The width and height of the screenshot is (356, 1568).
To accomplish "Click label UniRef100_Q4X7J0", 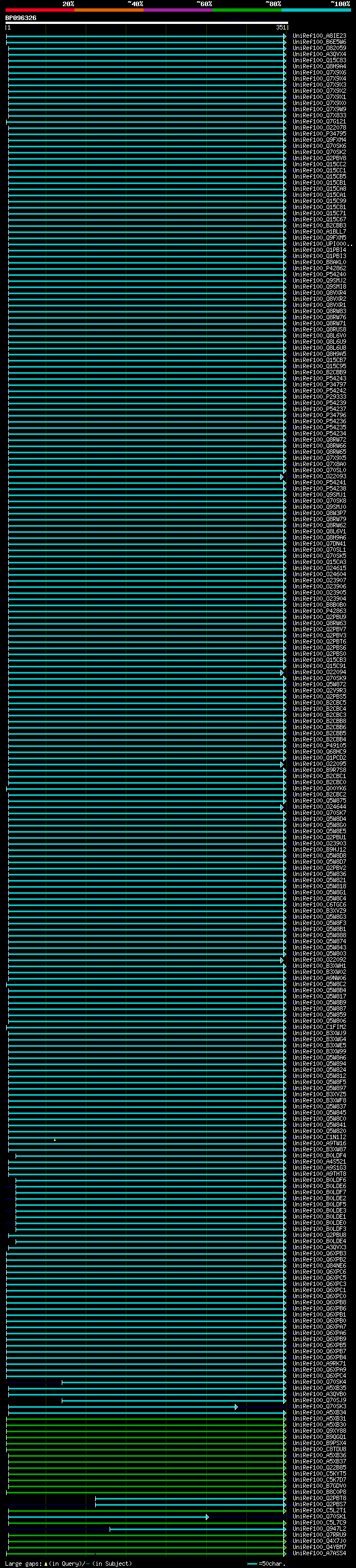I will point(319,1540).
